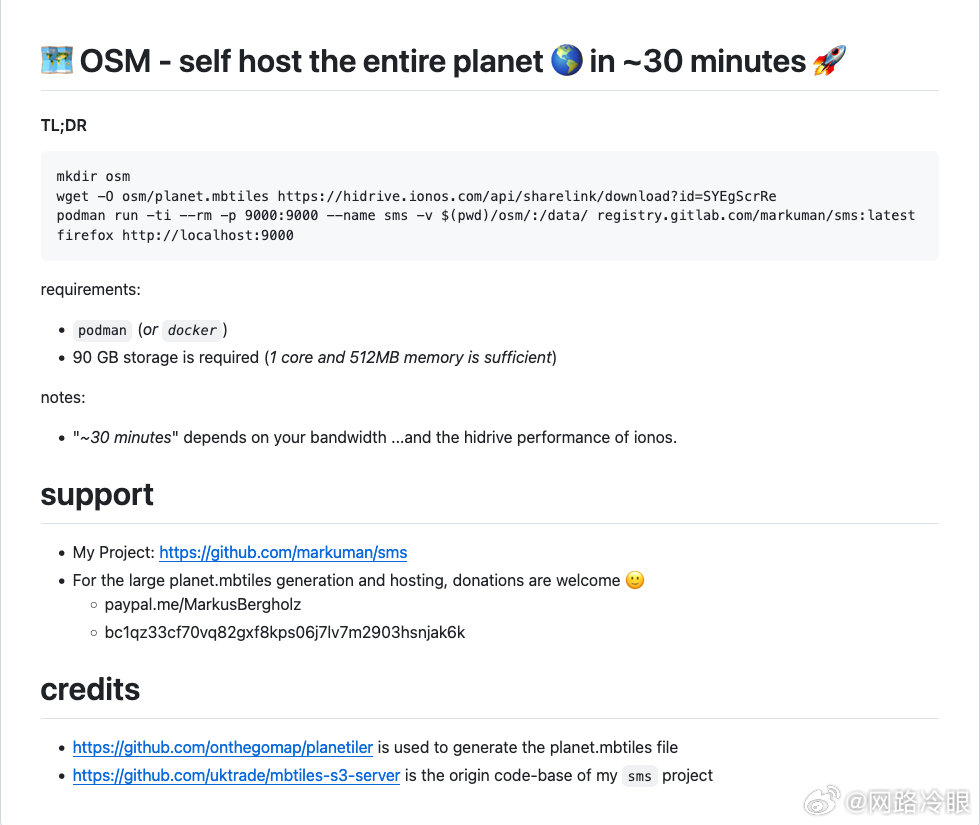Click the credits section heading

pos(90,689)
